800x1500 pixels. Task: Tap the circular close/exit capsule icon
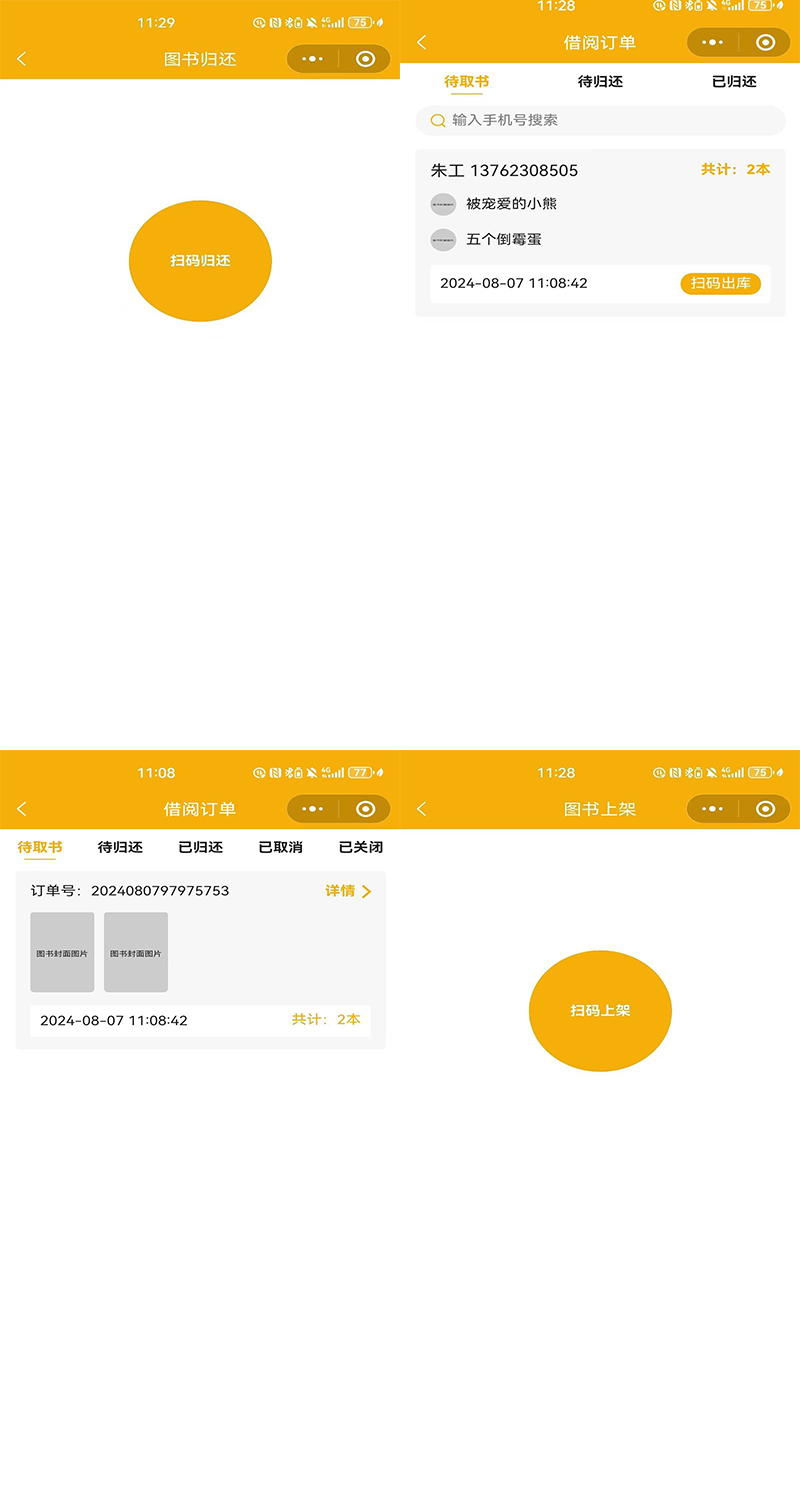pyautogui.click(x=366, y=58)
